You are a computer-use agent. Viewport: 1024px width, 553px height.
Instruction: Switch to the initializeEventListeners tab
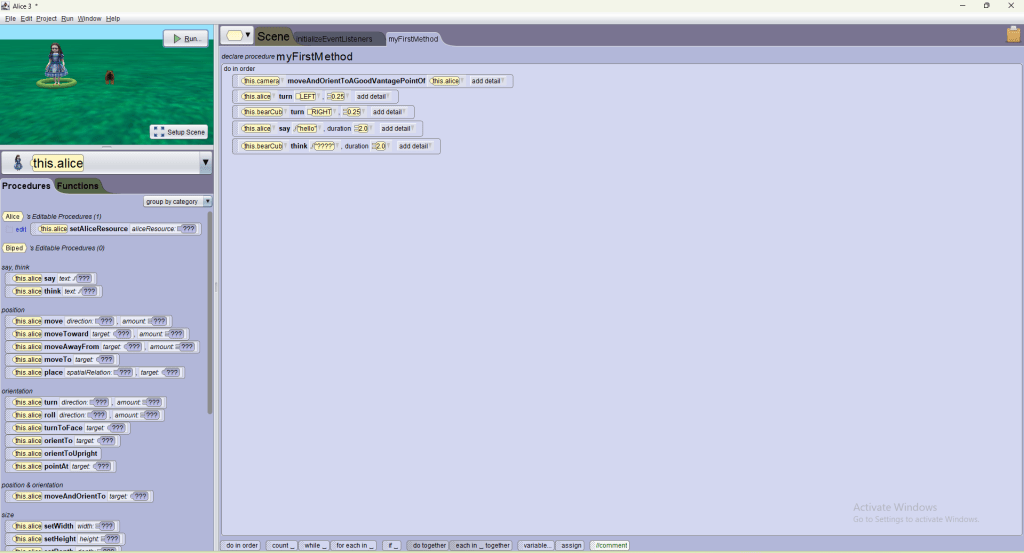(x=334, y=39)
